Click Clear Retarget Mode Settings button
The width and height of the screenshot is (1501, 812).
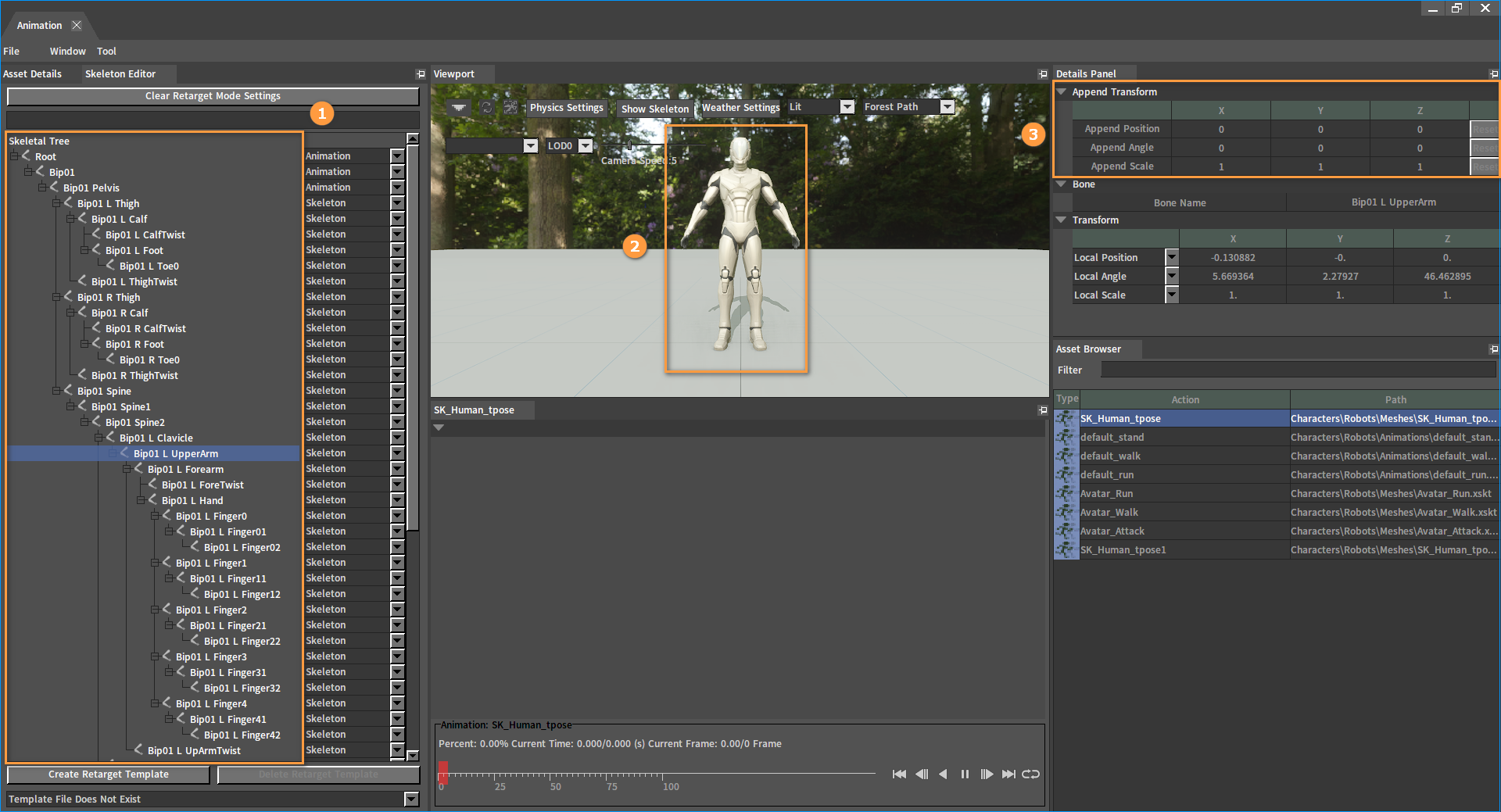point(213,96)
